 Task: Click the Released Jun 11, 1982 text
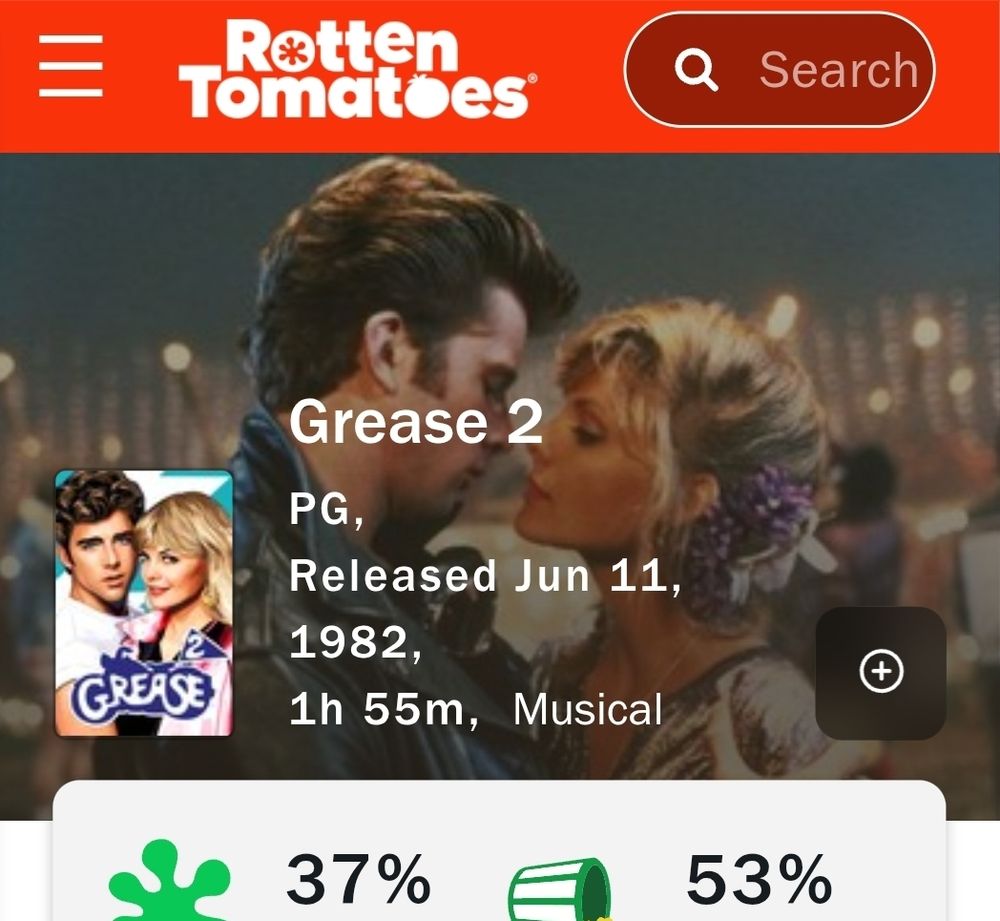(485, 609)
